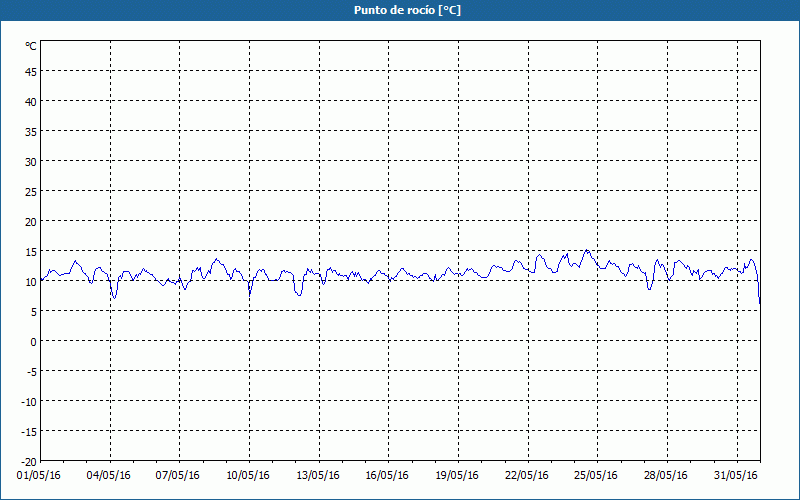Image resolution: width=800 pixels, height=500 pixels.
Task: Select the y-axis value 5
Action: pyautogui.click(x=34, y=312)
